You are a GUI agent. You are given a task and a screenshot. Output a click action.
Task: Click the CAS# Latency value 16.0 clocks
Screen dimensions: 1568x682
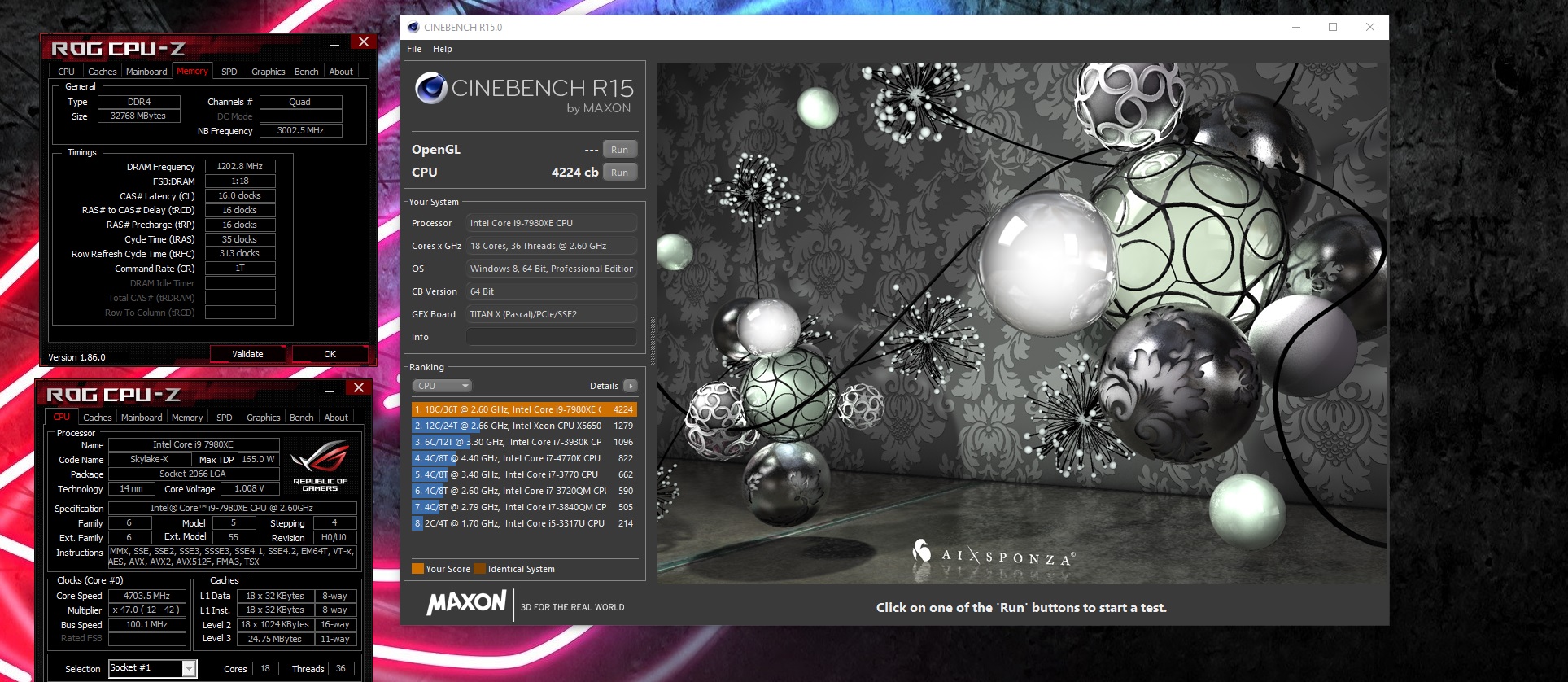[x=240, y=195]
